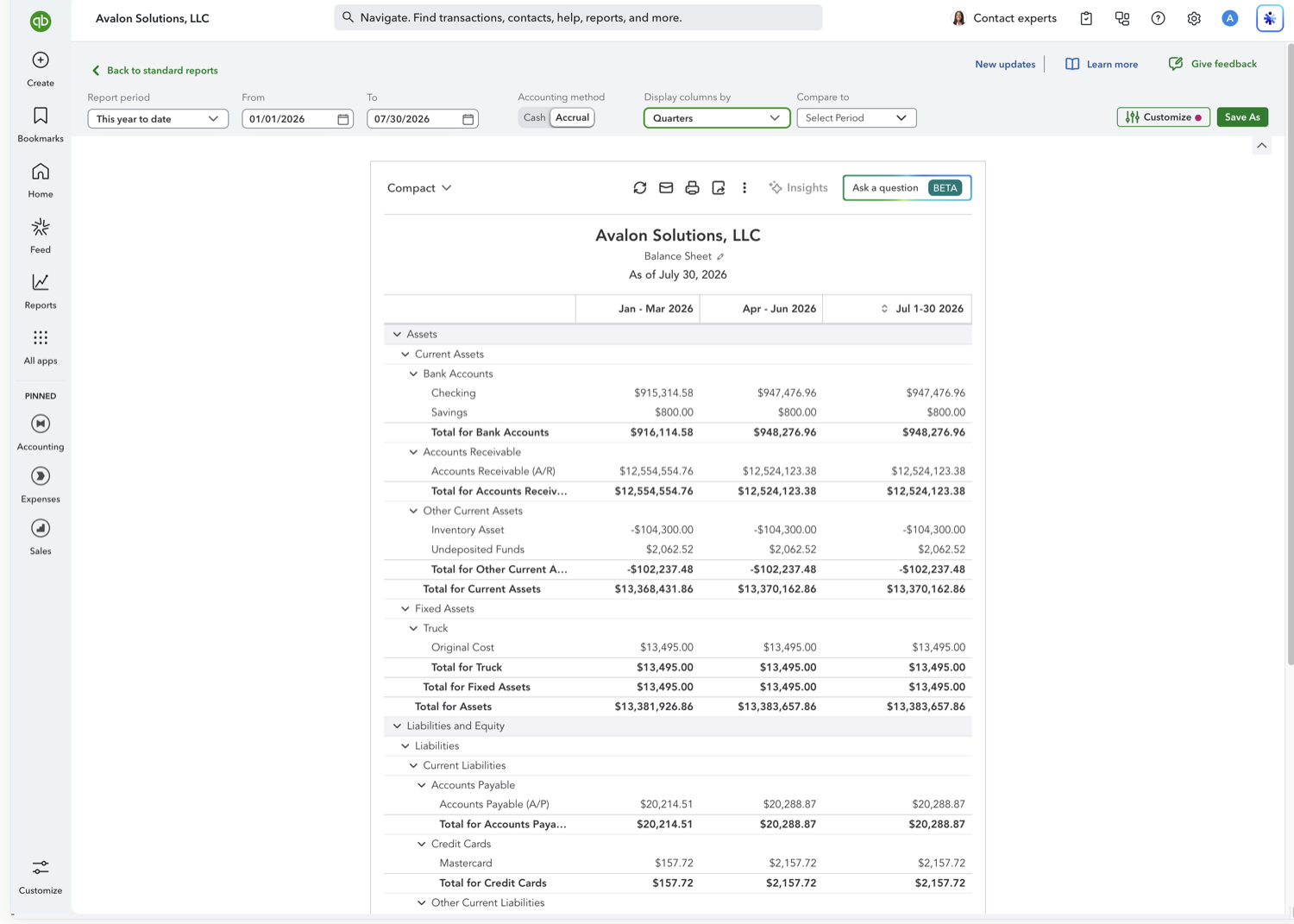Open From date calendar picker
This screenshot has height=924, width=1294.
[343, 119]
